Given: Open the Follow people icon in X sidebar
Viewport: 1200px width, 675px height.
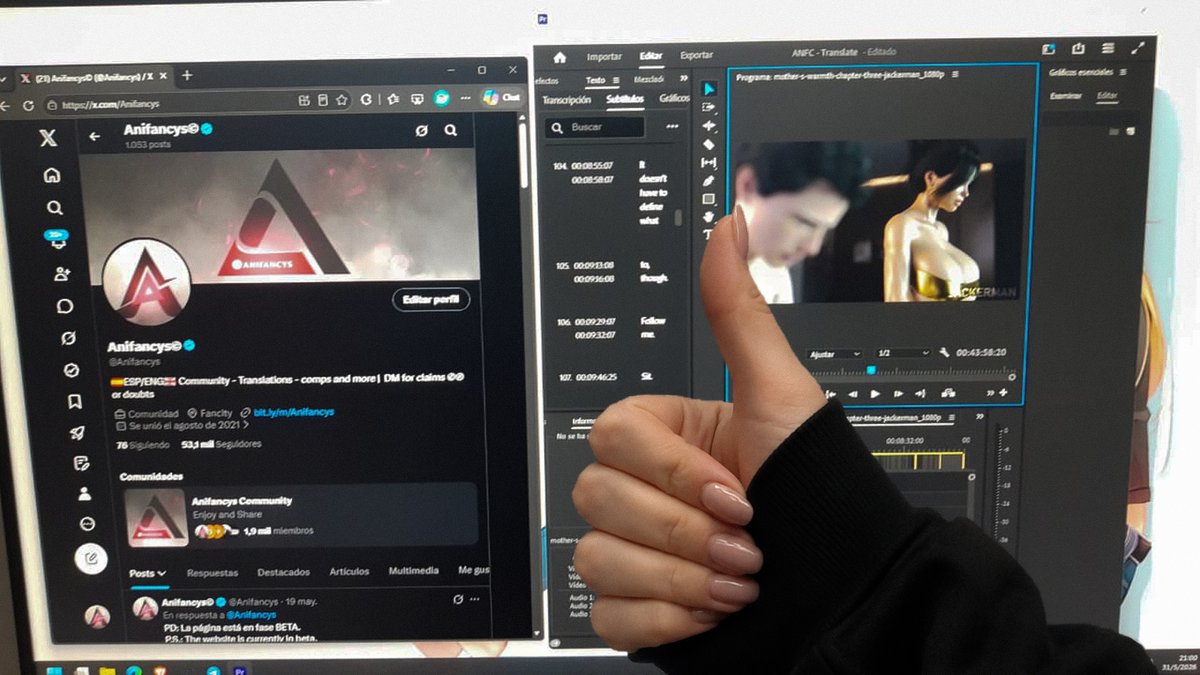Looking at the screenshot, I should [x=61, y=273].
